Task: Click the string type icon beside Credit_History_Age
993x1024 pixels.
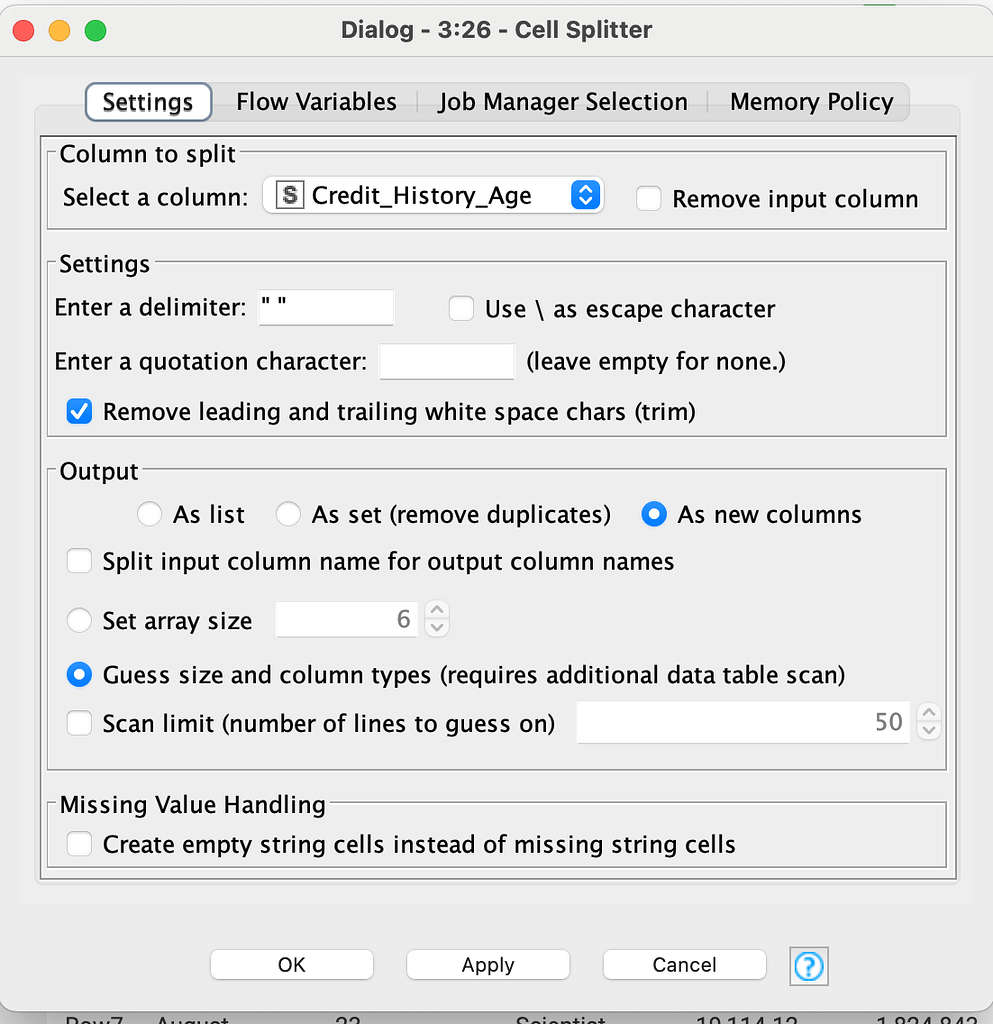Action: click(x=288, y=195)
